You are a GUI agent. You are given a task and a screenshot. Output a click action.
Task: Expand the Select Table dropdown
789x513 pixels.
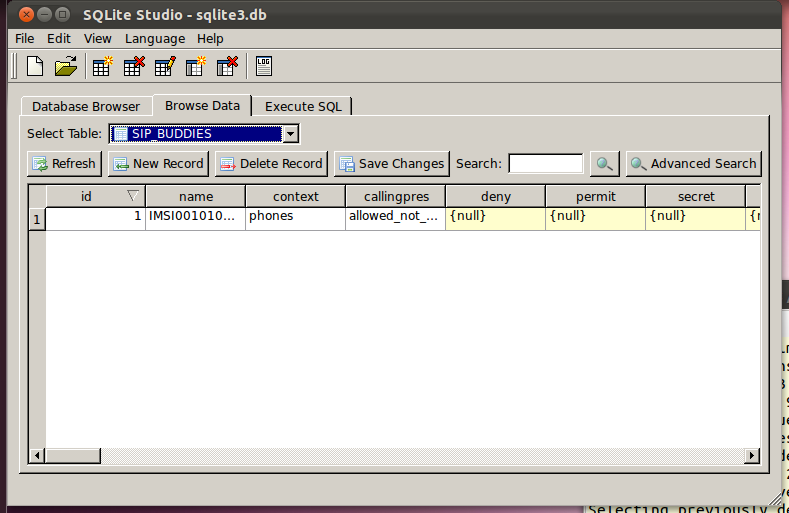pos(290,134)
